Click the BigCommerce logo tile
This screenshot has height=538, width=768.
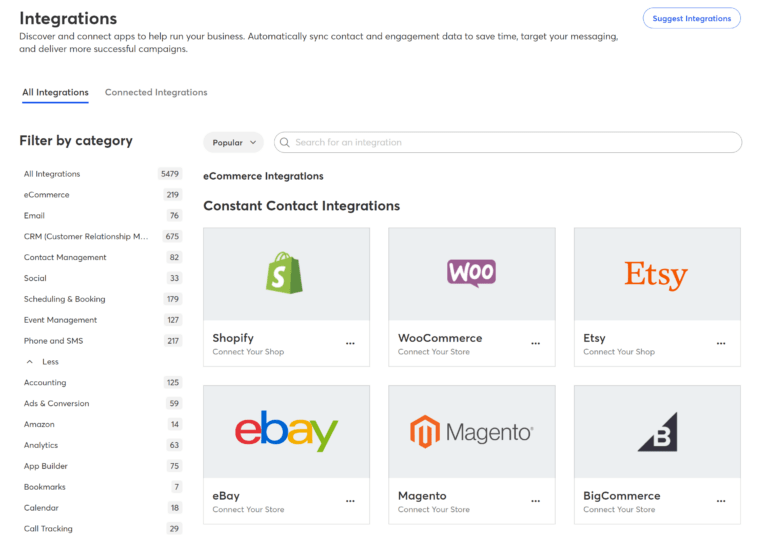coord(656,431)
